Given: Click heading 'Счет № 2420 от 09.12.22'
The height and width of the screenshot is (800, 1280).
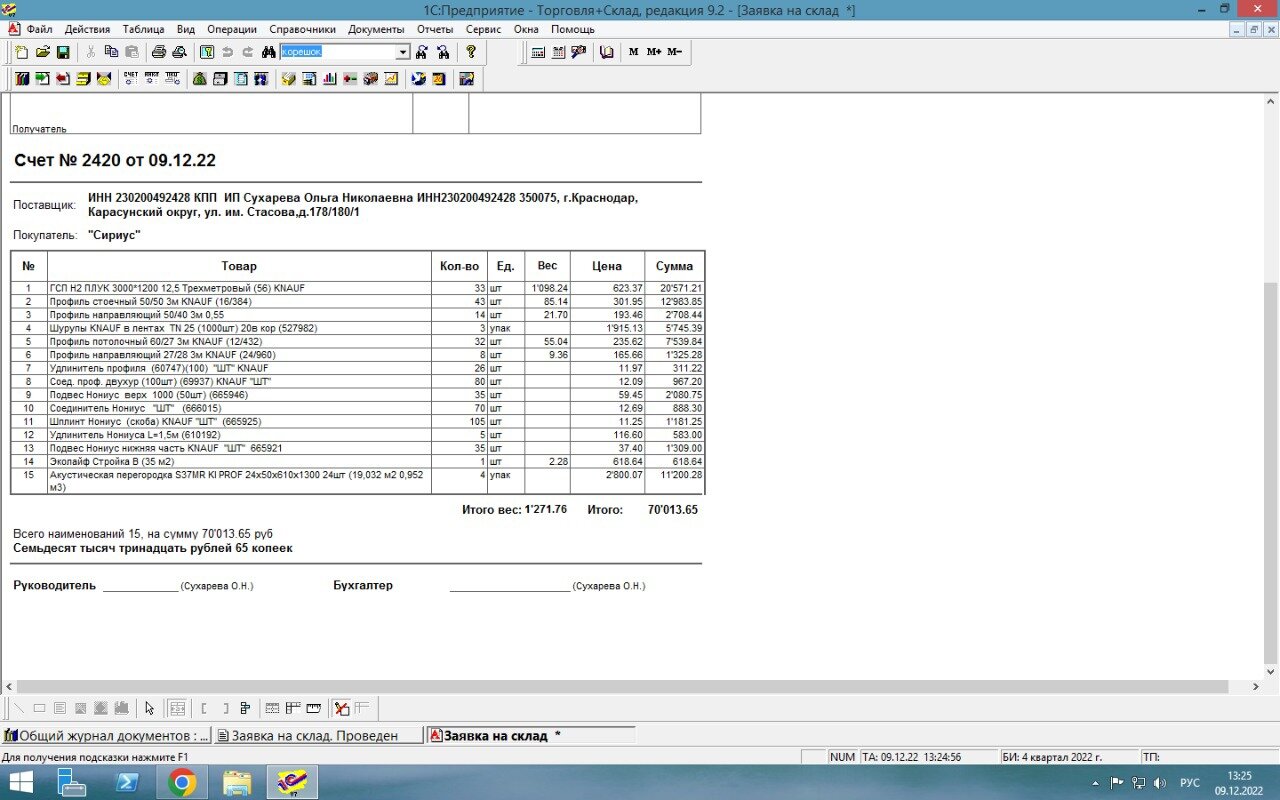Looking at the screenshot, I should [115, 160].
